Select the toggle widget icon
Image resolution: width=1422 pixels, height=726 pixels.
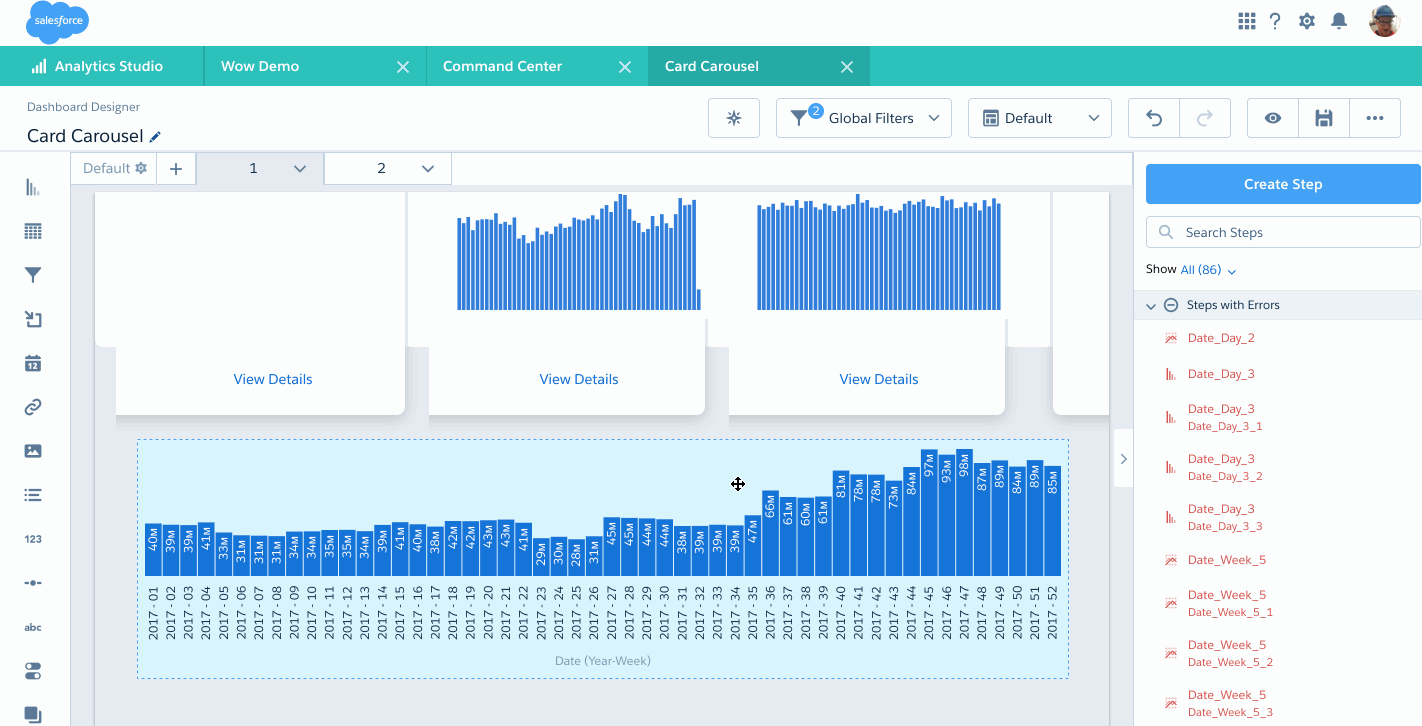click(x=33, y=671)
